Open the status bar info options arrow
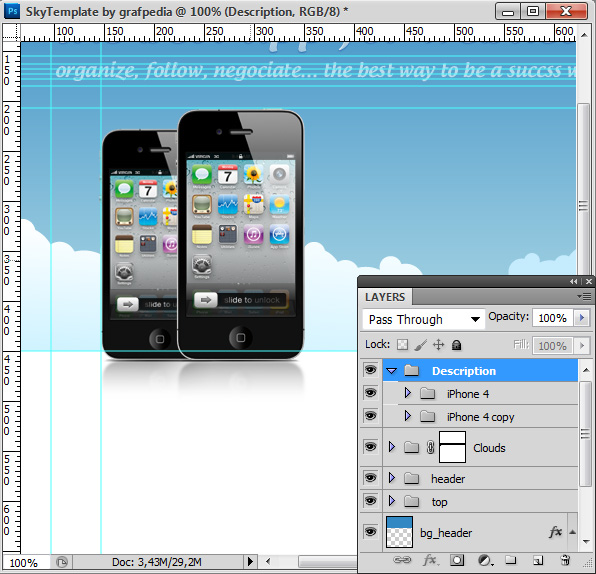This screenshot has width=596, height=574. pyautogui.click(x=250, y=561)
